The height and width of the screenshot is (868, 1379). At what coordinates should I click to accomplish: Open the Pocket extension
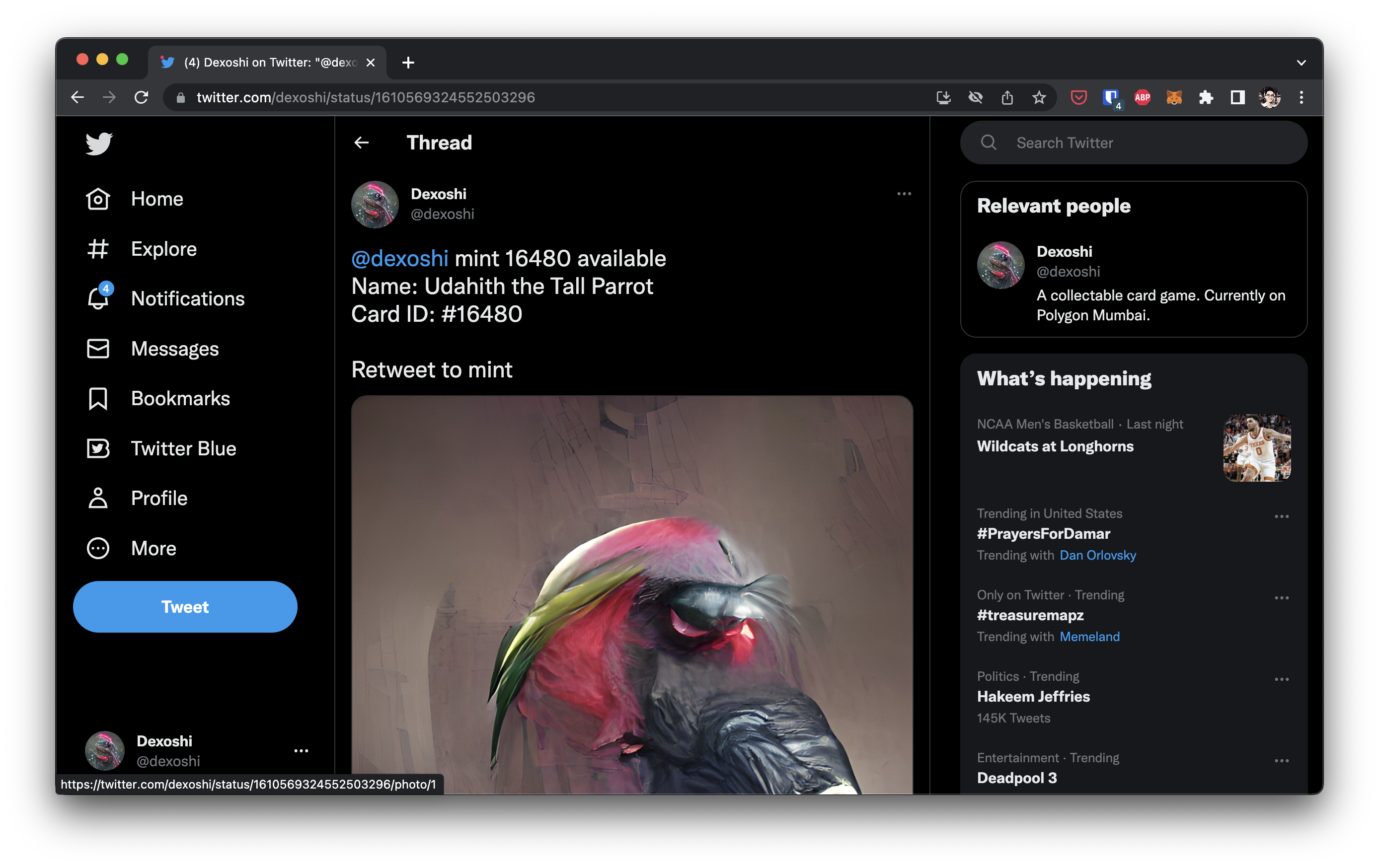tap(1079, 97)
